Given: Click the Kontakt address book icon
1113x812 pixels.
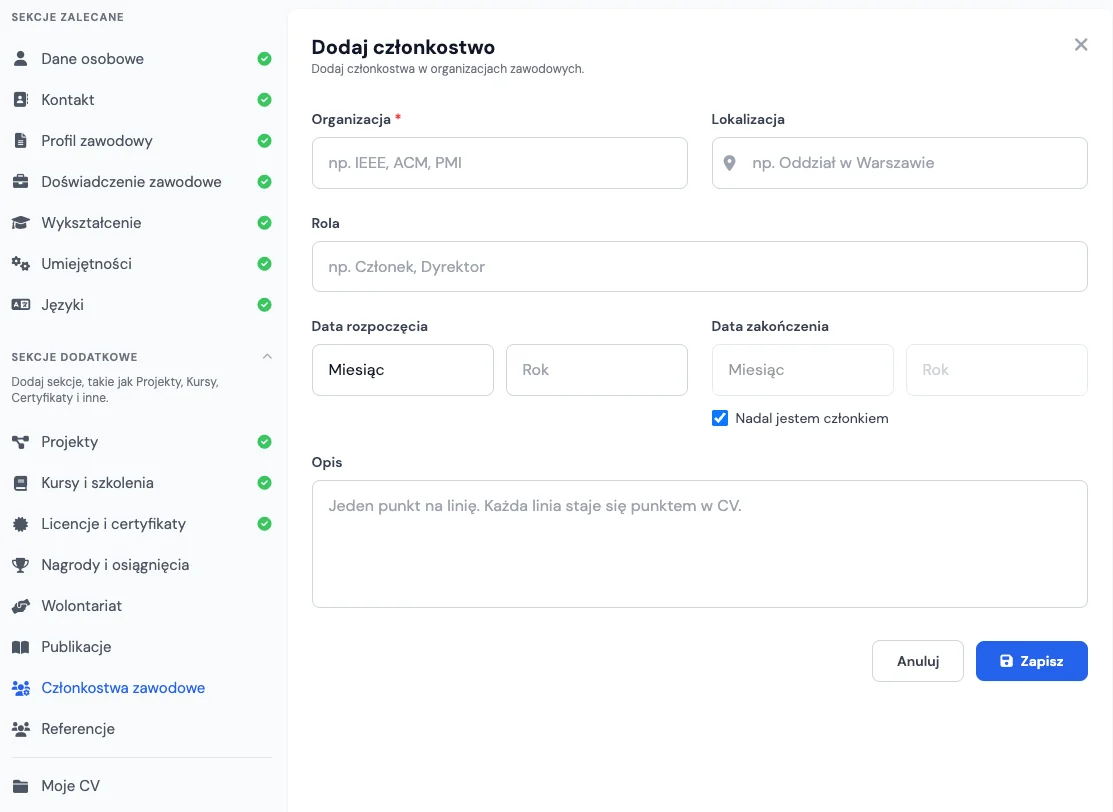Looking at the screenshot, I should pos(21,100).
